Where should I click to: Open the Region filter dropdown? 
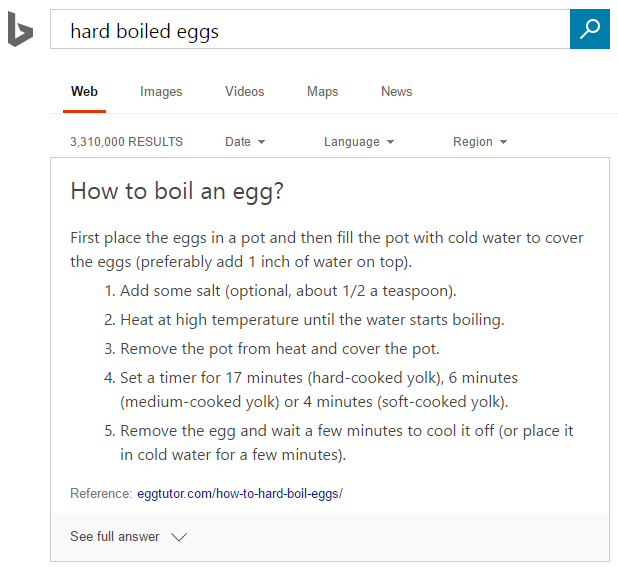coord(480,142)
